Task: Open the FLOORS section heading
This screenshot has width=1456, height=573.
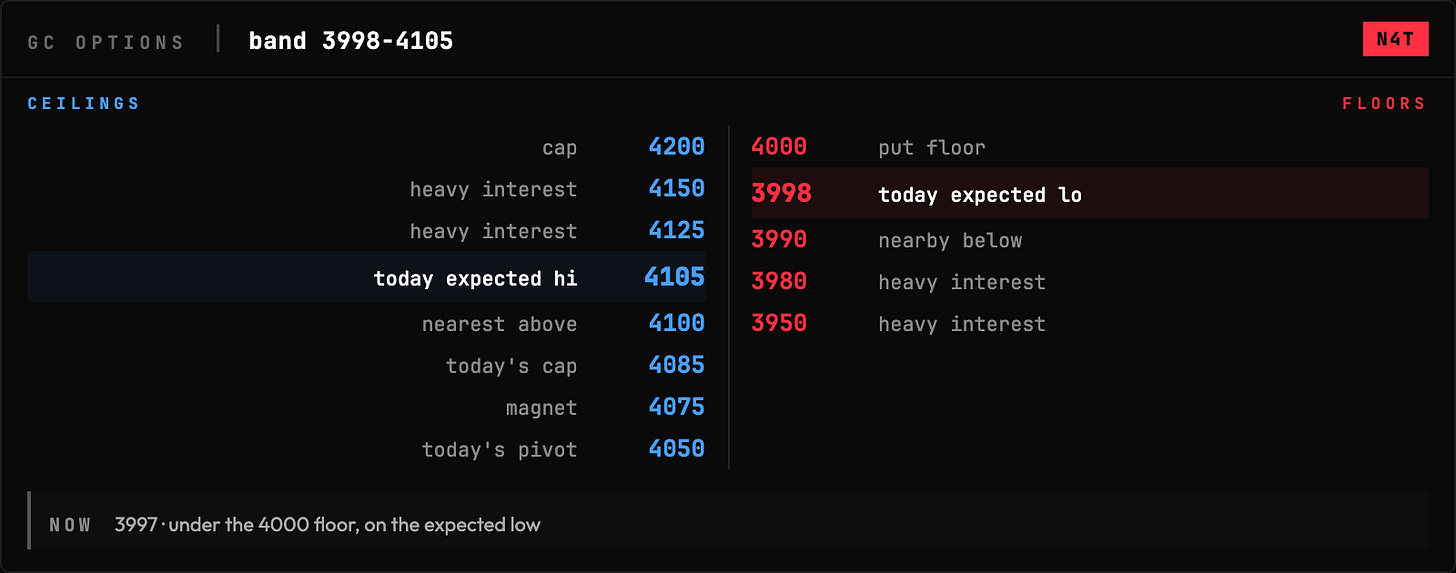Action: (x=1384, y=103)
